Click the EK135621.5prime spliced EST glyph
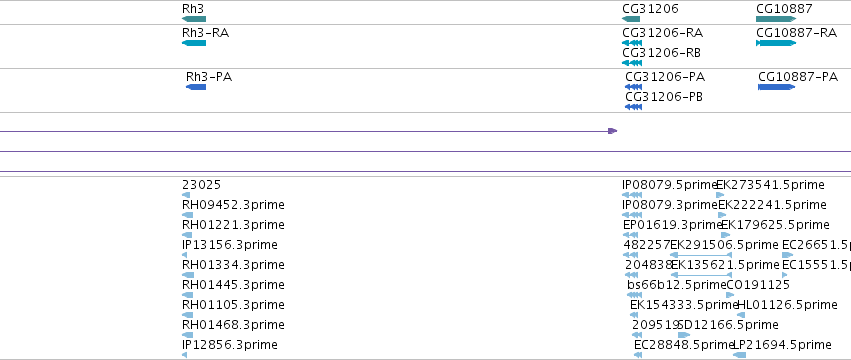Image resolution: width=851 pixels, height=360 pixels. pyautogui.click(x=702, y=275)
